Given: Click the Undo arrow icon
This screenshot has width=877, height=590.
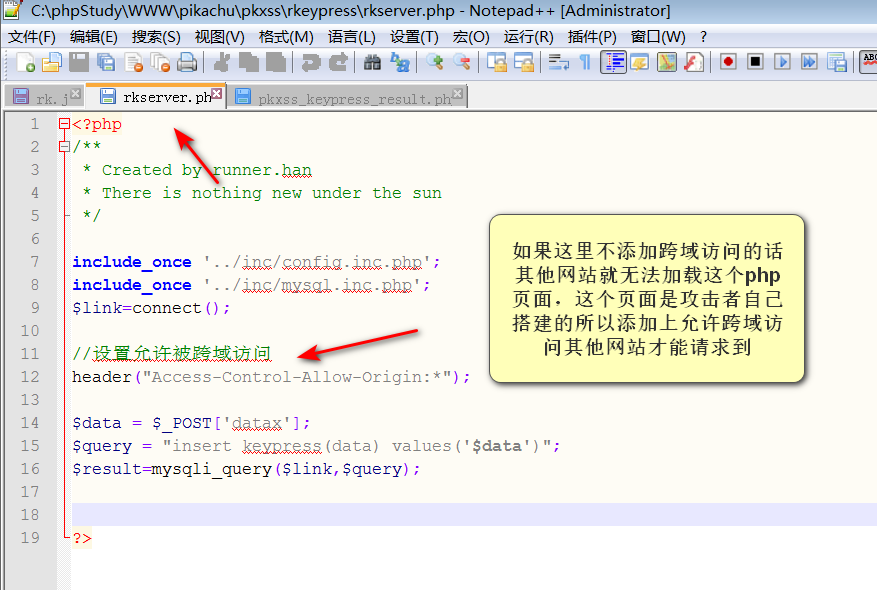Looking at the screenshot, I should pos(311,62).
